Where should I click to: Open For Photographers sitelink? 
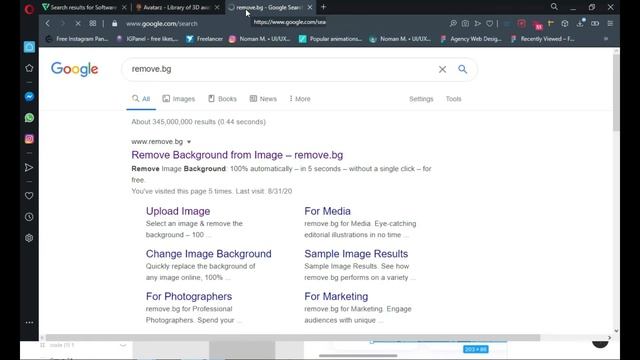point(189,296)
